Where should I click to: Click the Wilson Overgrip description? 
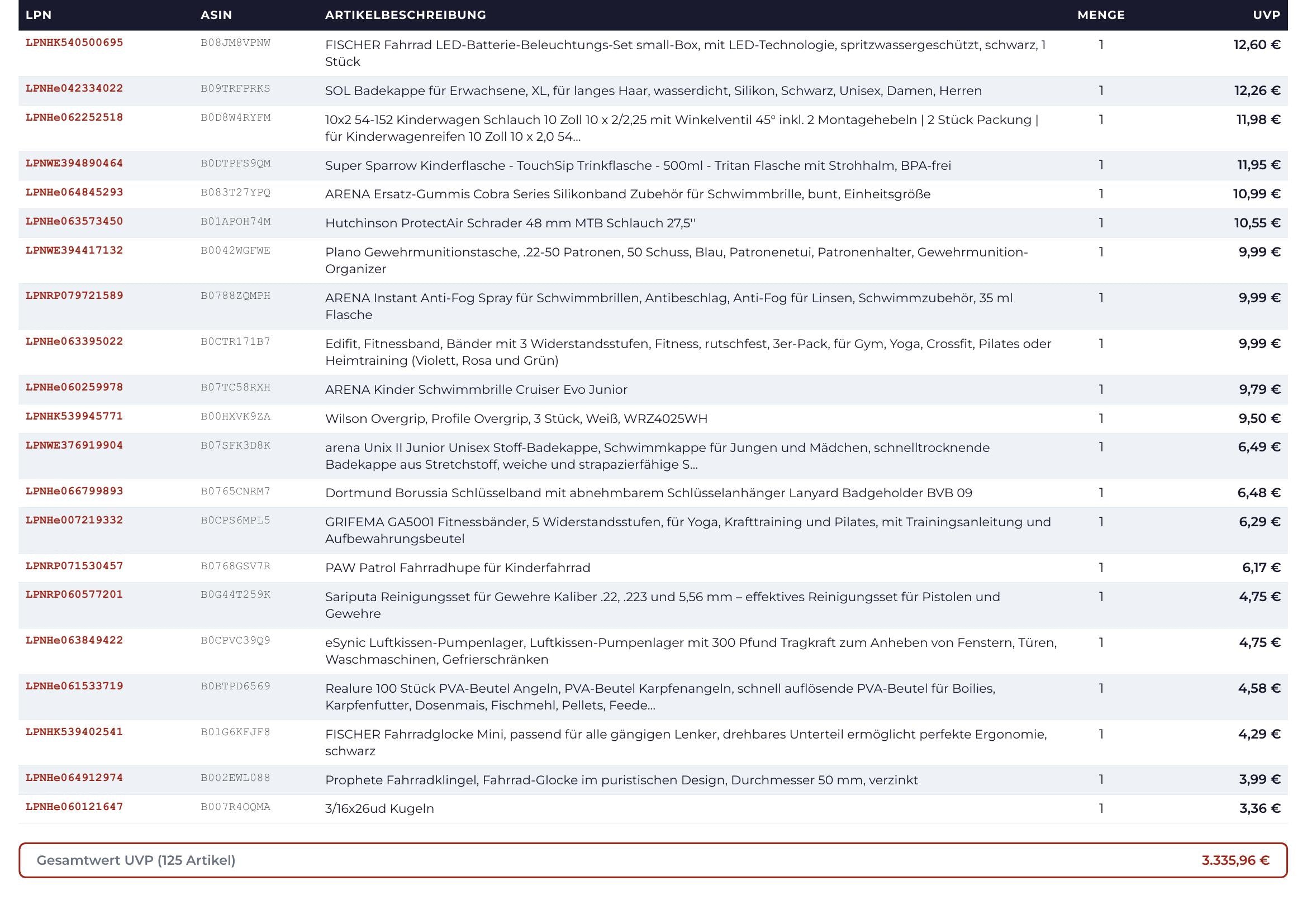pyautogui.click(x=516, y=419)
